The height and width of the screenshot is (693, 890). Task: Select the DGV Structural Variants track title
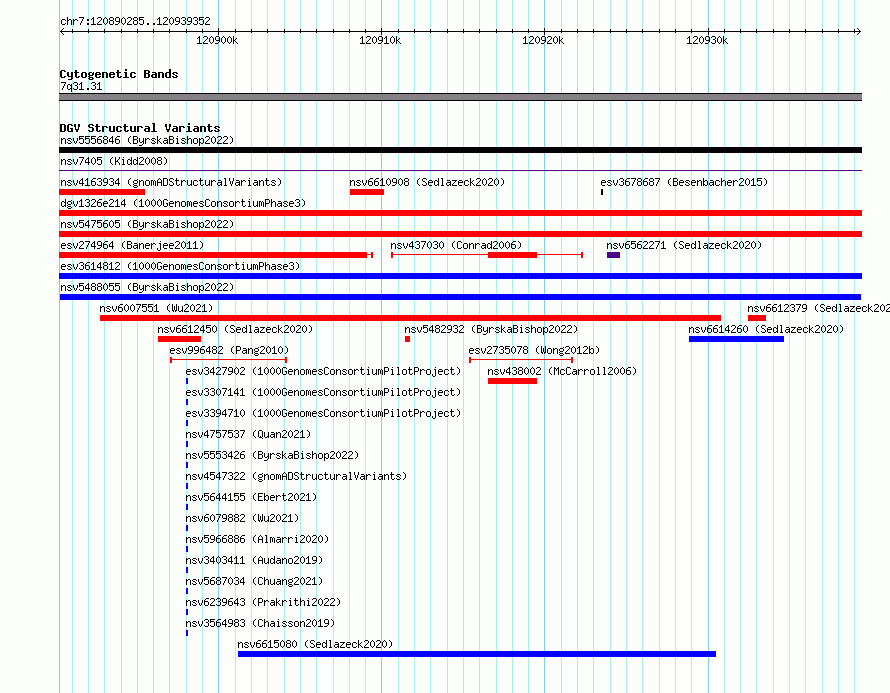(x=140, y=128)
